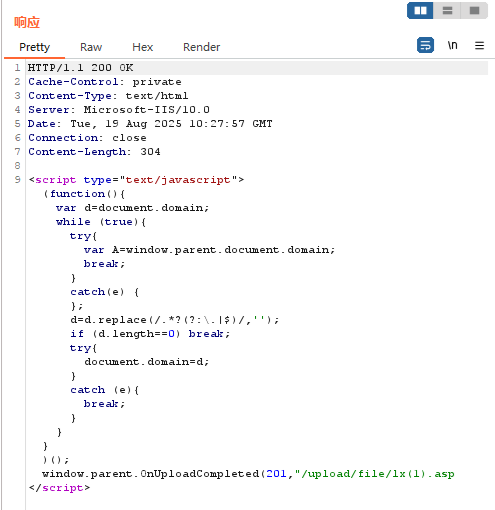Click the '(function(){' line
Viewport: 495px width, 510px height.
[x=84, y=194]
